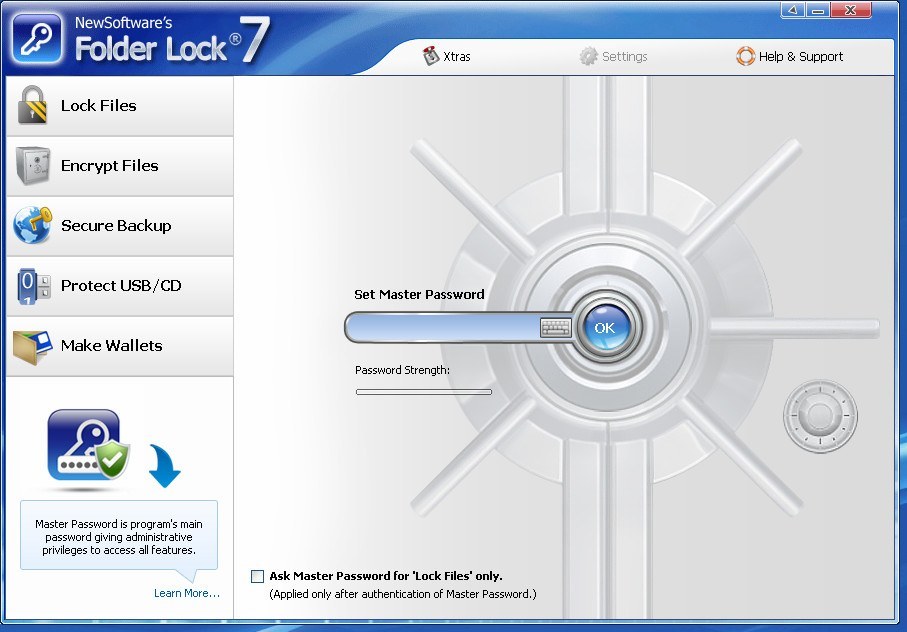Enable Ask Master Password for Lock Files only
The image size is (907, 632).
click(257, 576)
